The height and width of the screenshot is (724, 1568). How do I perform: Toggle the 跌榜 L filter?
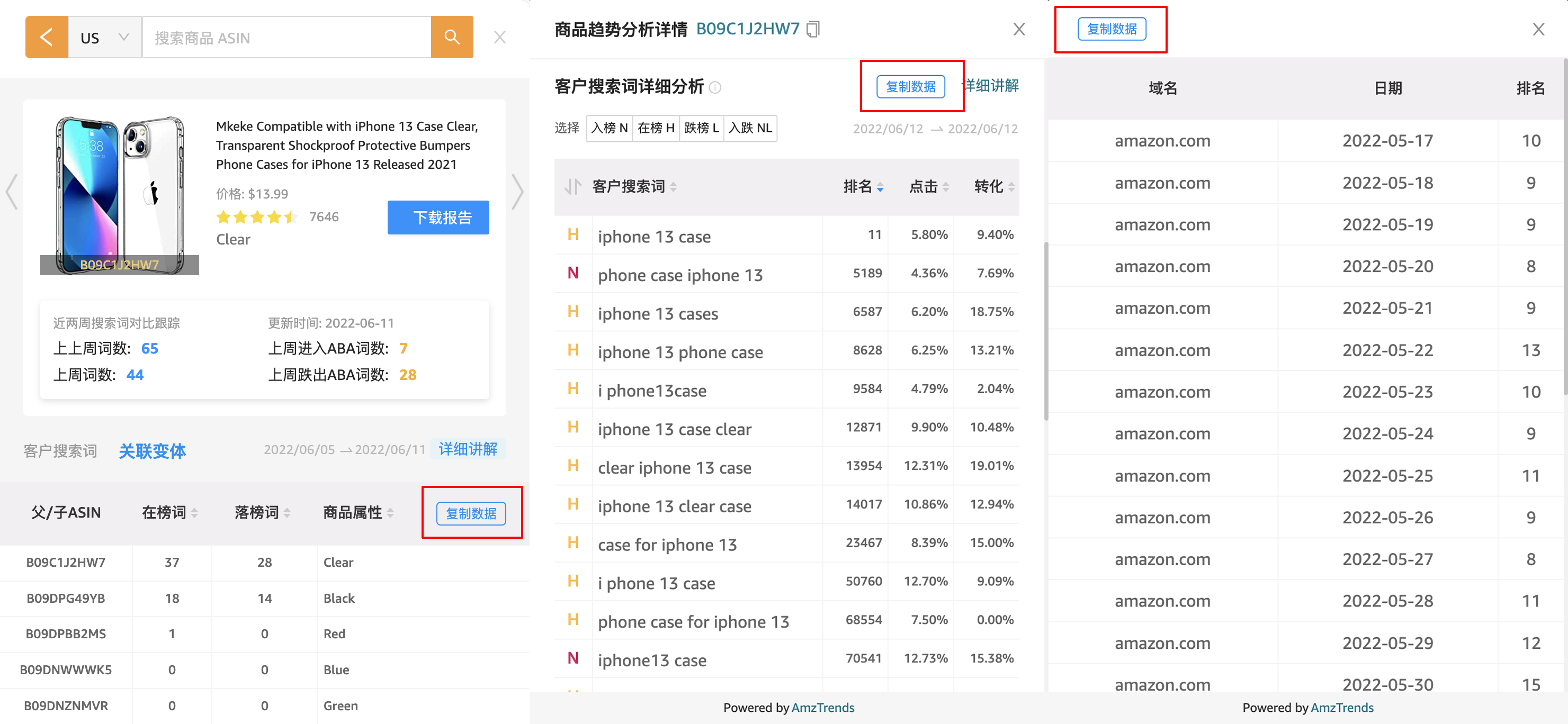pos(701,128)
